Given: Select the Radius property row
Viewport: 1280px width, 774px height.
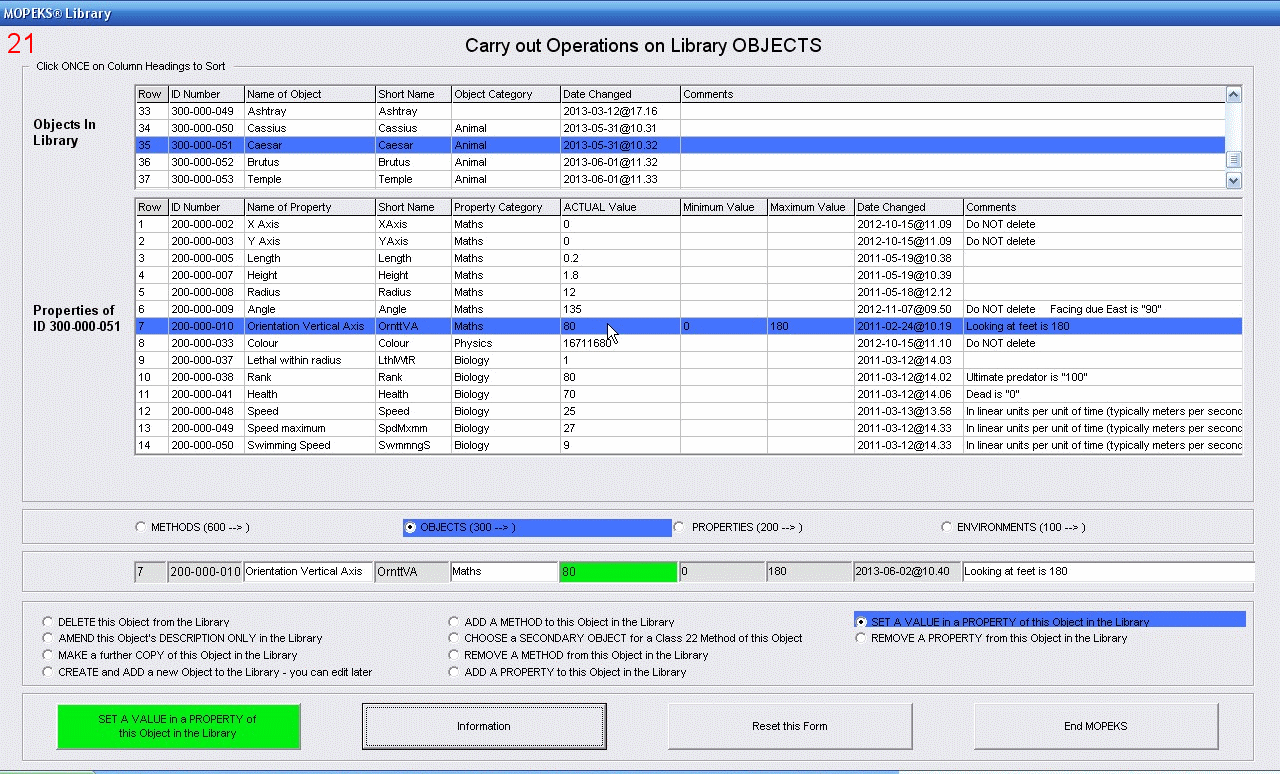Looking at the screenshot, I should [x=688, y=292].
